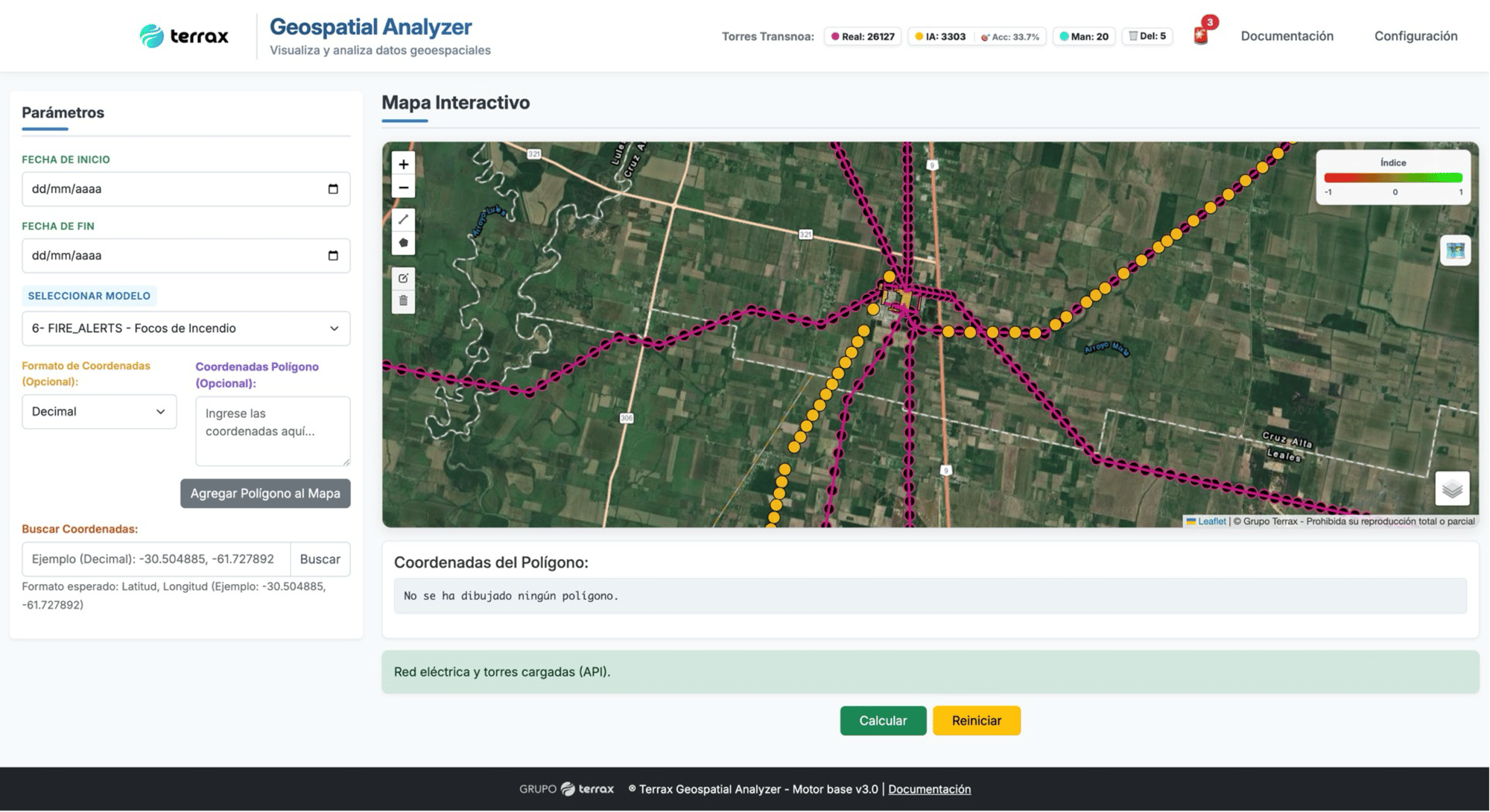Open Documentación in the top menu

(1287, 36)
